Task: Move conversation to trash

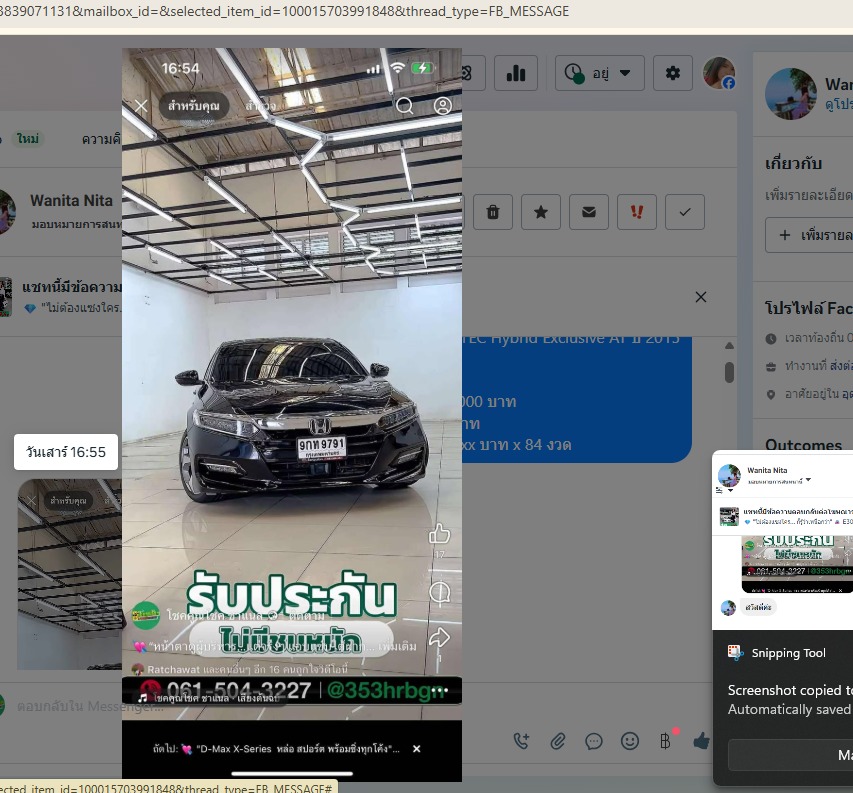Action: click(x=493, y=212)
